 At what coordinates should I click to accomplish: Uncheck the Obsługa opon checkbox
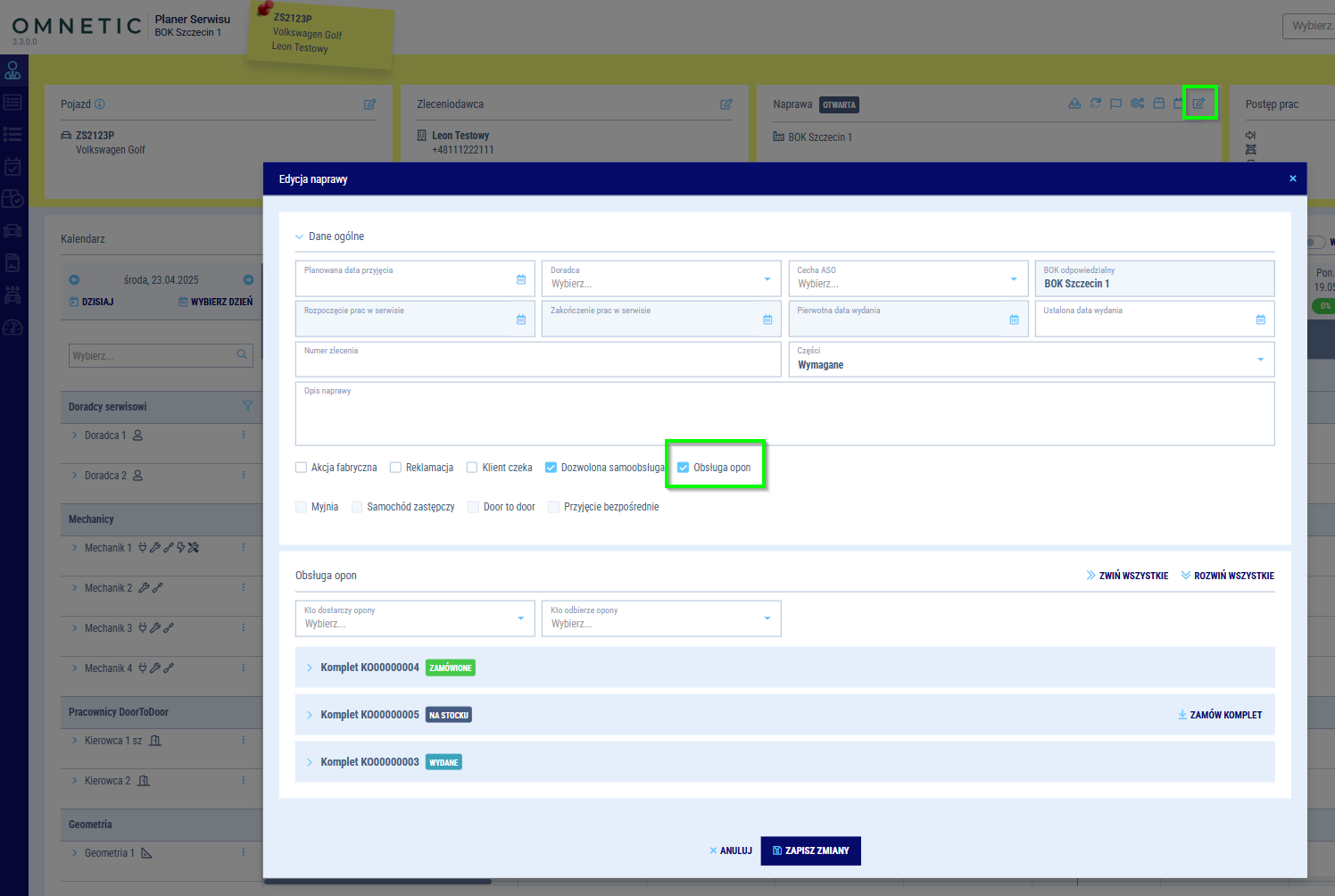(x=684, y=468)
